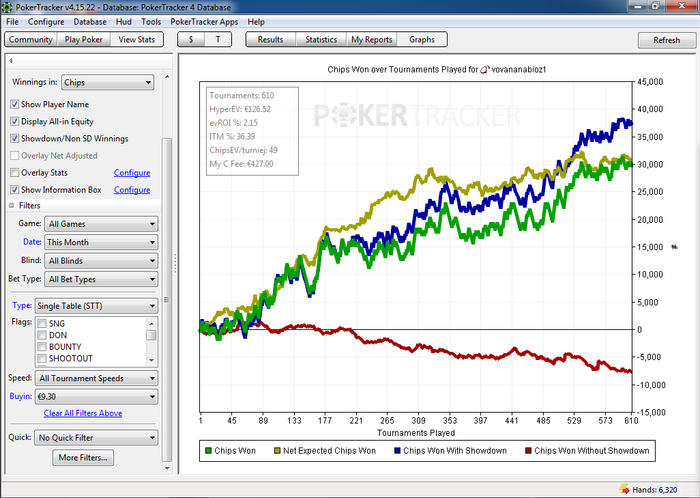Screen dimensions: 700x498
Task: Click the information box on the graph
Action: tap(252, 131)
